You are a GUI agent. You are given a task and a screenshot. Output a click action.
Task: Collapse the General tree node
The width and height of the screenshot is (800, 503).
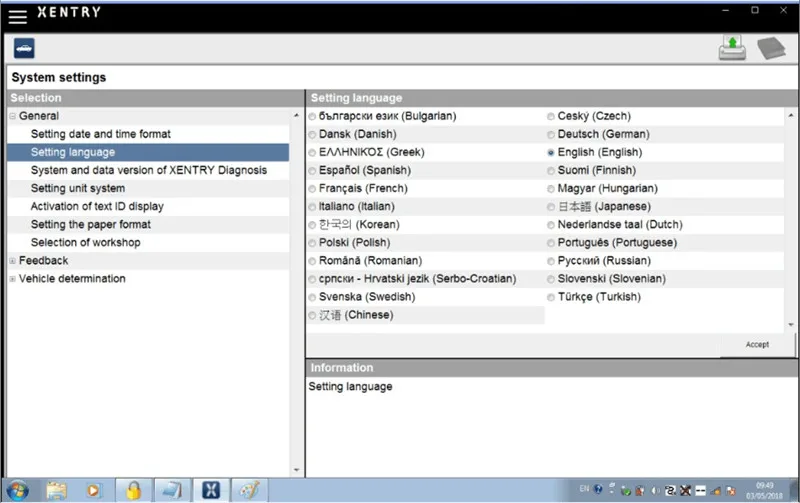pyautogui.click(x=12, y=116)
